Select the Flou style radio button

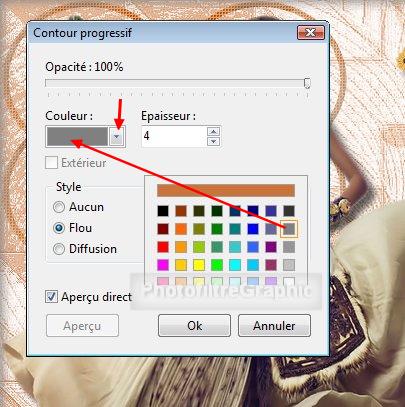pyautogui.click(x=59, y=228)
